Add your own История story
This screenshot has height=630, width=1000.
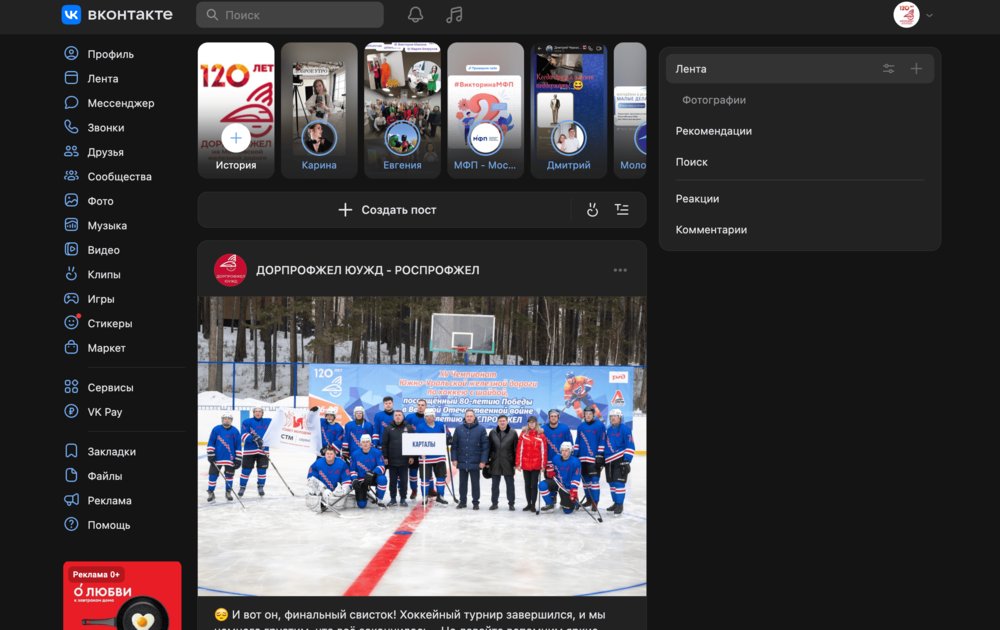(x=236, y=110)
